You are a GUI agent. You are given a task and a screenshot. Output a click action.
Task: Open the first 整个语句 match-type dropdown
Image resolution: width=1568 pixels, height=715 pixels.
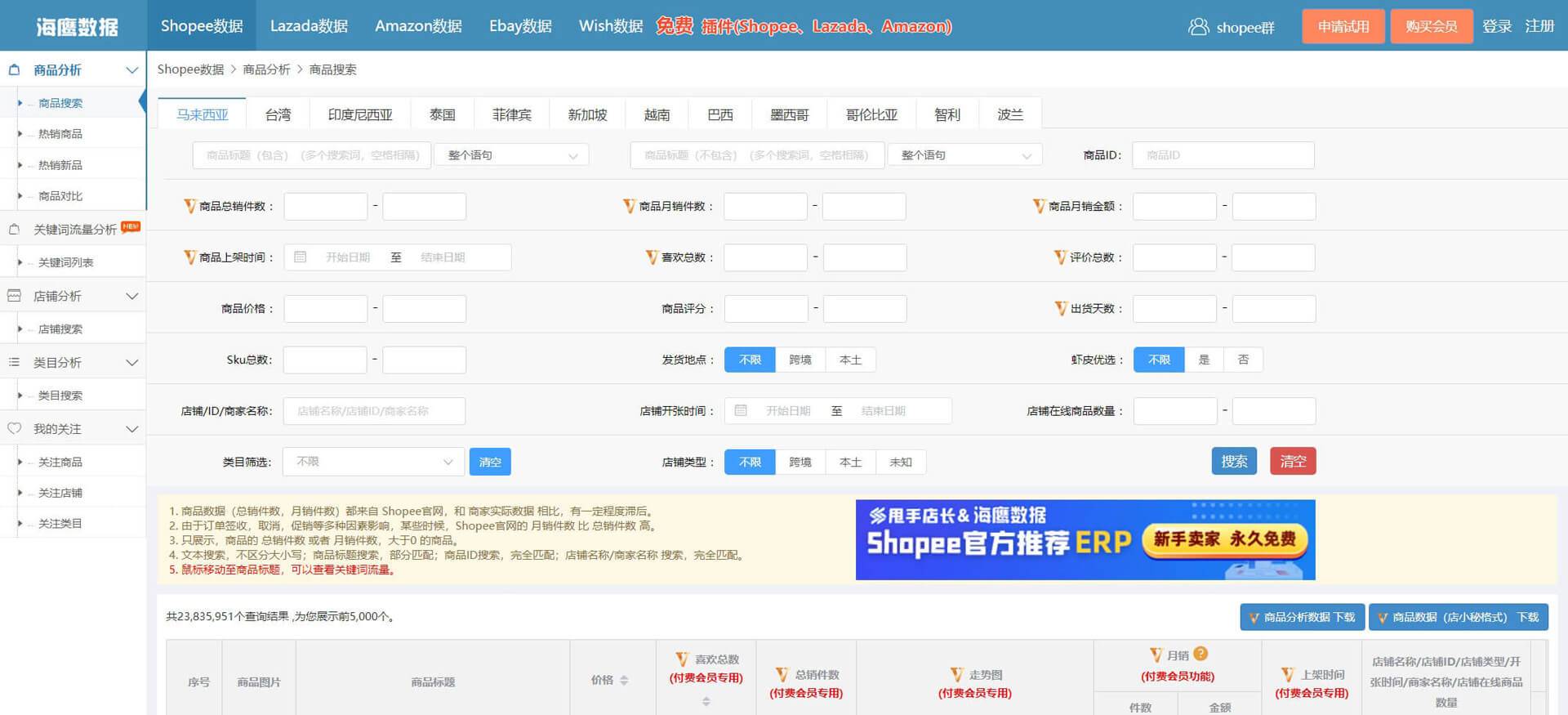(510, 155)
